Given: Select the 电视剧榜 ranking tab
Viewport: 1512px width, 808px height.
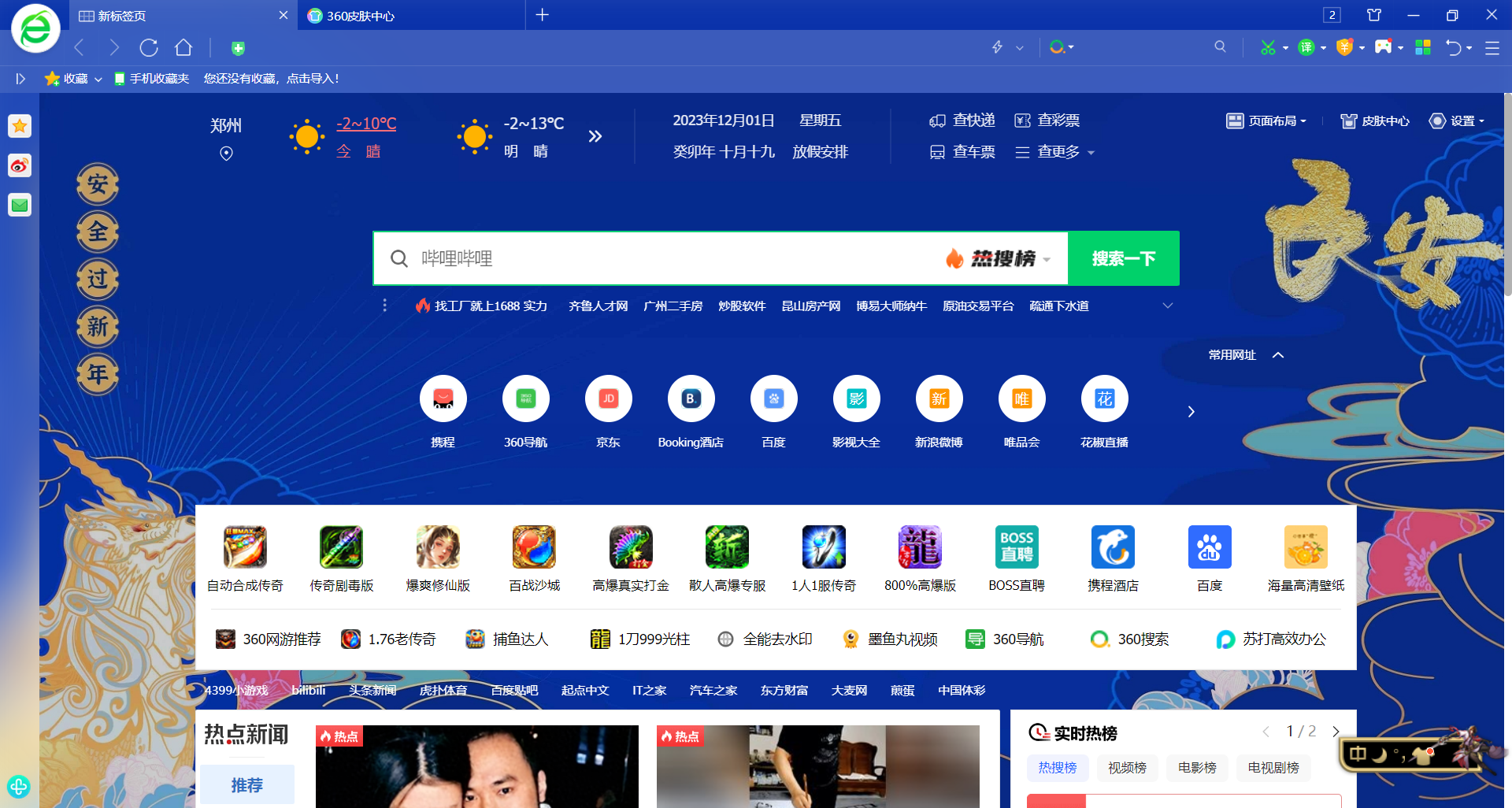Looking at the screenshot, I should click(1273, 767).
